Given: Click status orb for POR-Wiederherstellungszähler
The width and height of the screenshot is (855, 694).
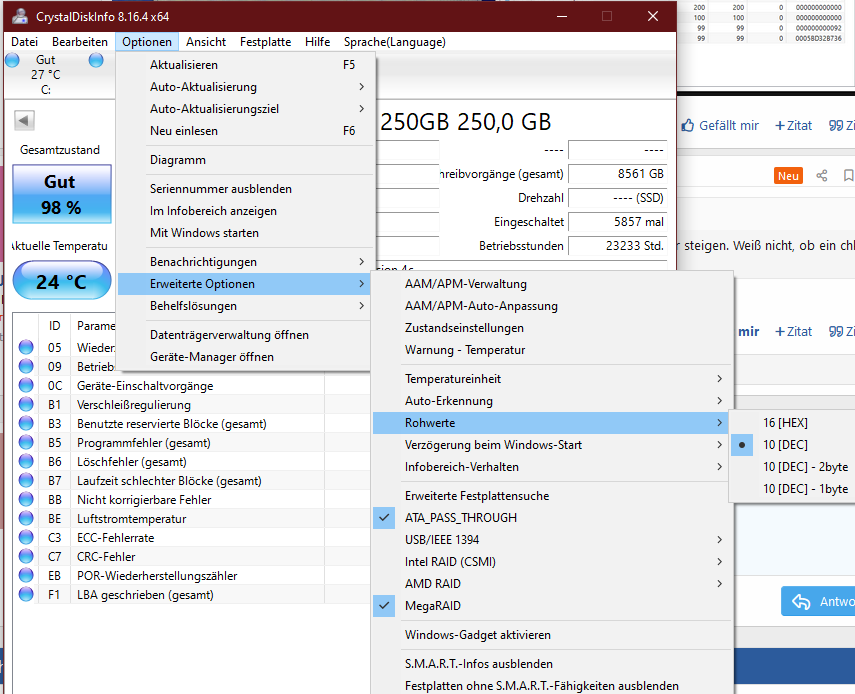Looking at the screenshot, I should tap(26, 575).
